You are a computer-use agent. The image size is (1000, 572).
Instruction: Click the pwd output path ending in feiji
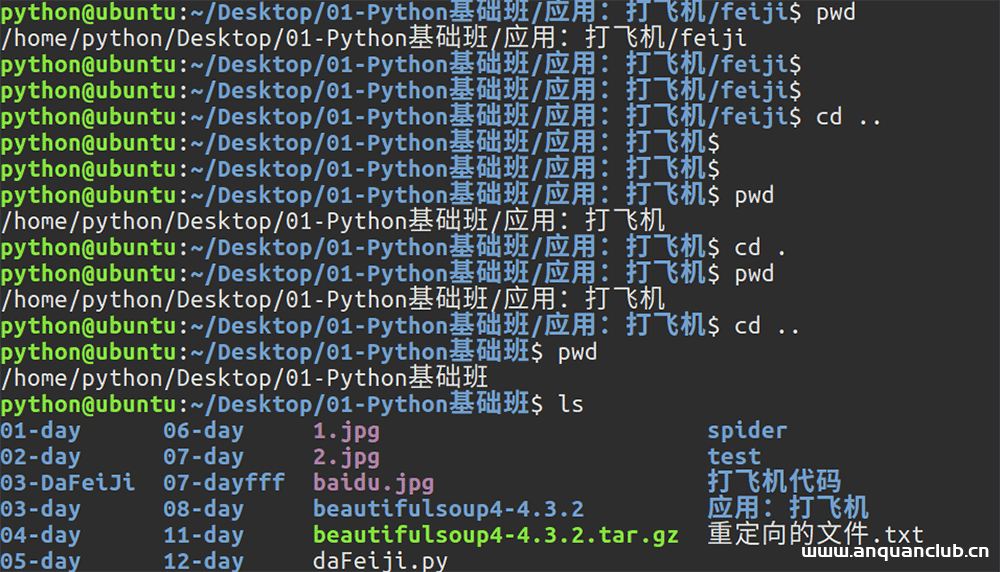tap(373, 39)
